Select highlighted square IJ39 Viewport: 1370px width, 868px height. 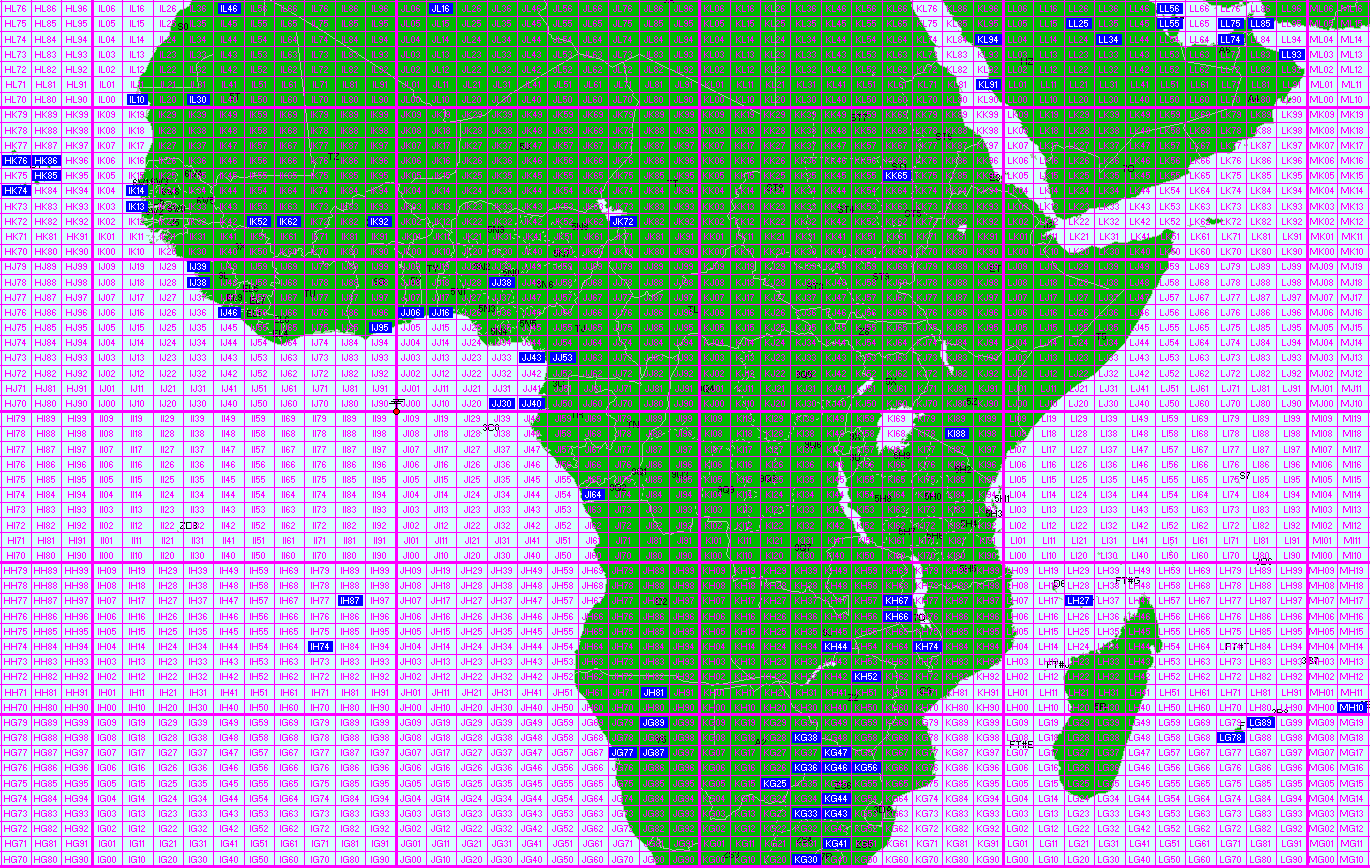198,267
